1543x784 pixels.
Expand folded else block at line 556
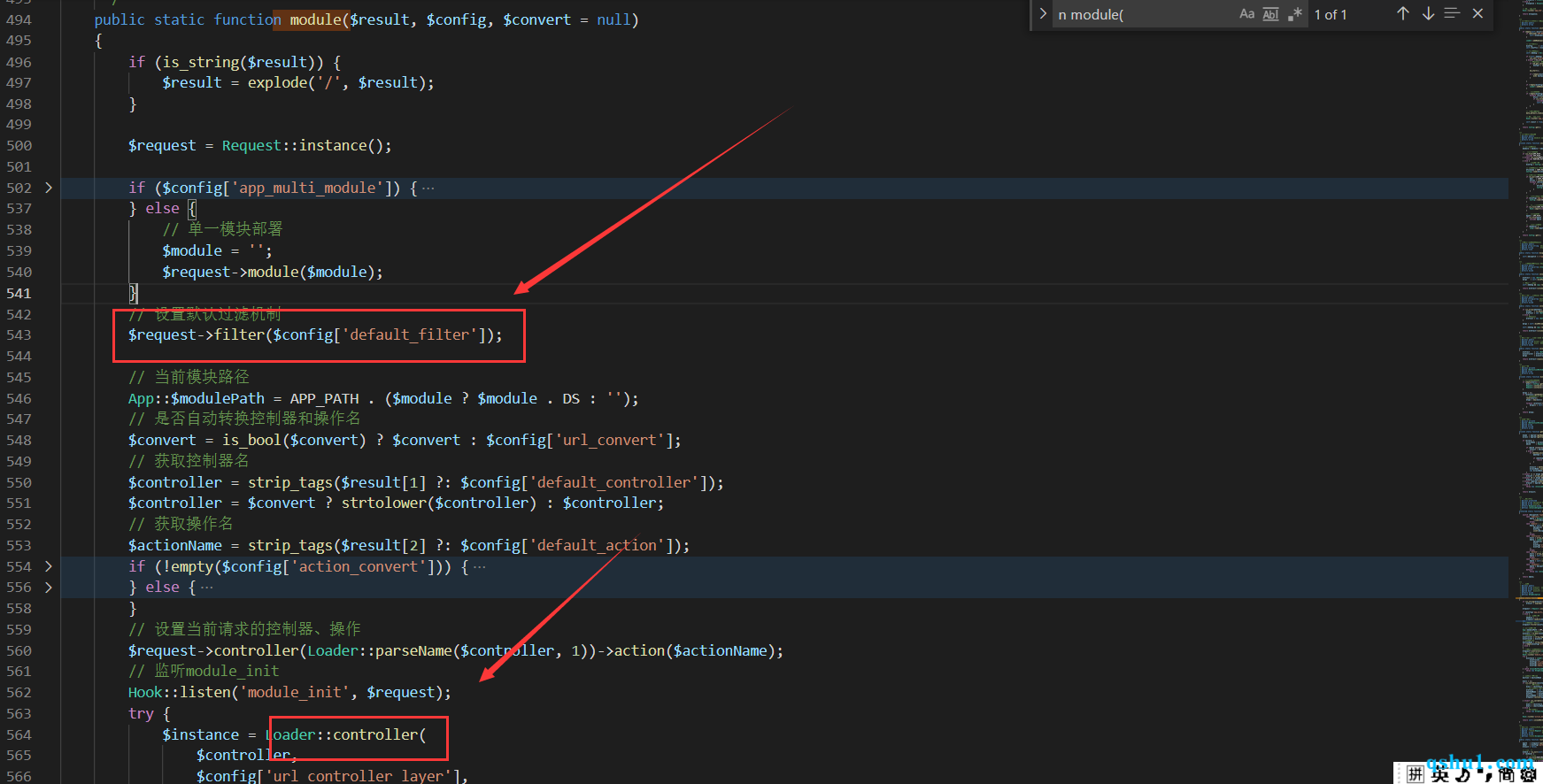pos(48,587)
